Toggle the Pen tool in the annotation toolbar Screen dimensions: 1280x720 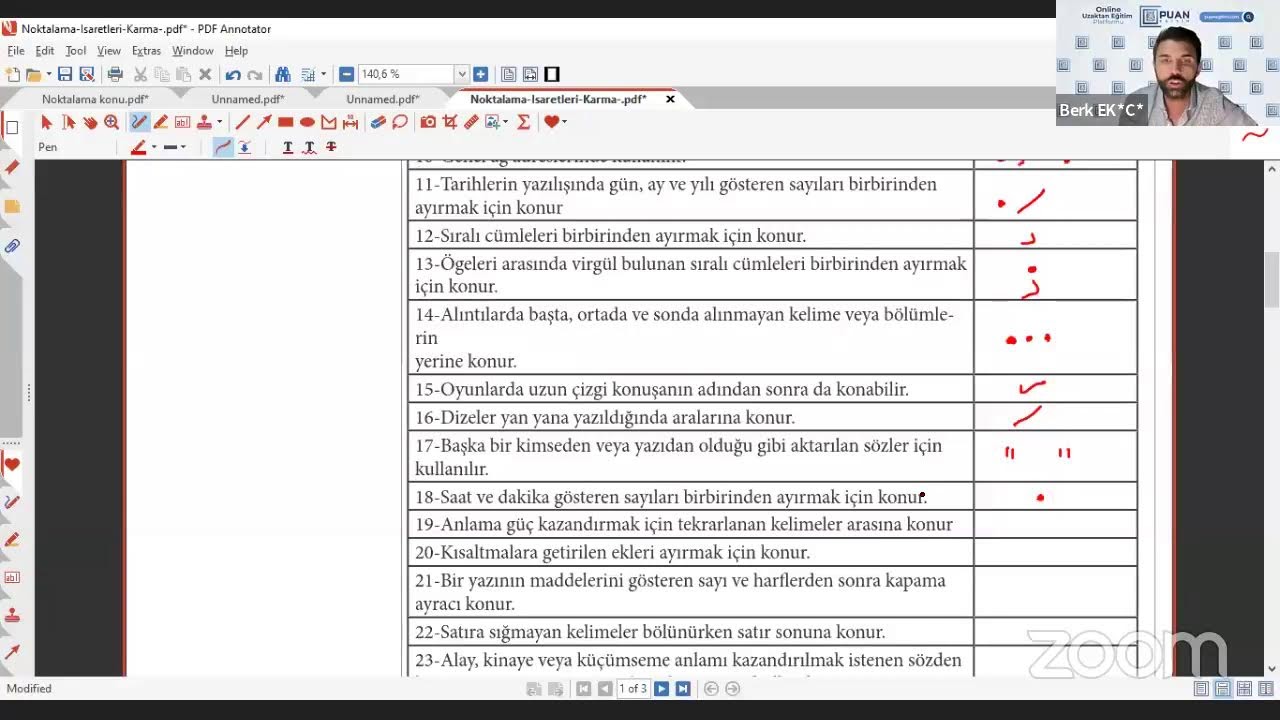(x=139, y=122)
